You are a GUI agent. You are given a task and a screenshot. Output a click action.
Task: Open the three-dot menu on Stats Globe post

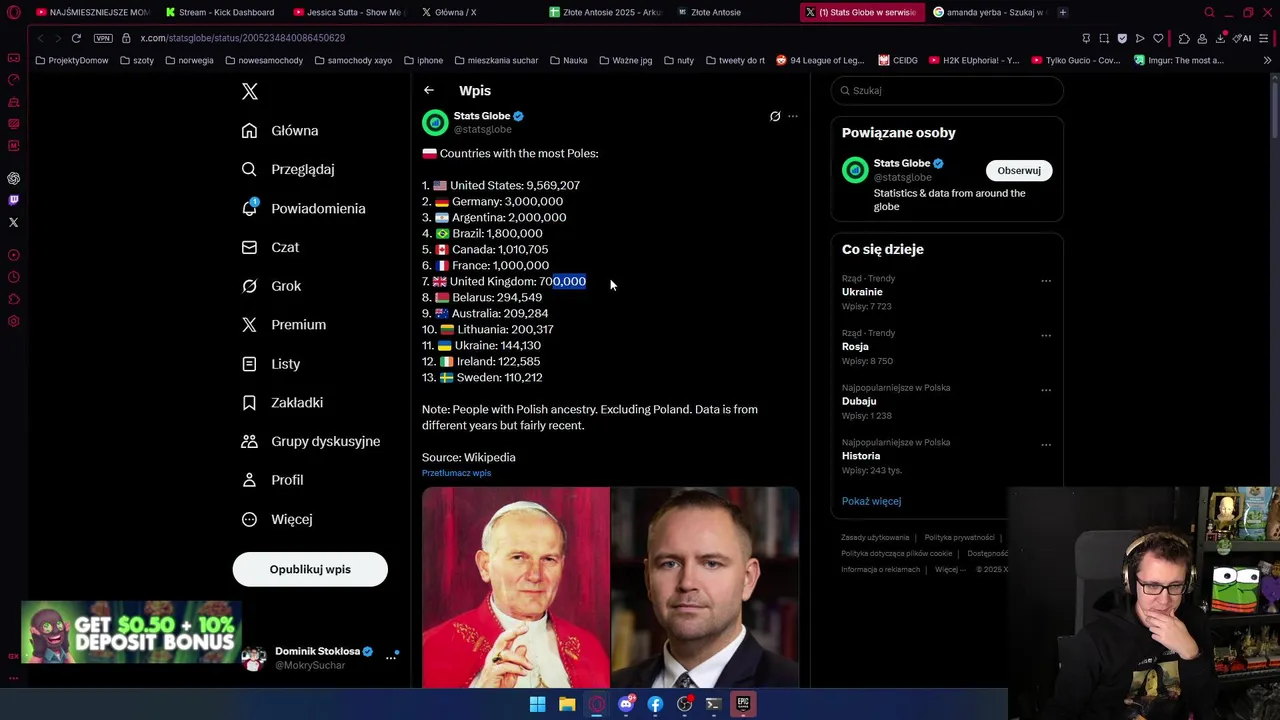[x=793, y=116]
